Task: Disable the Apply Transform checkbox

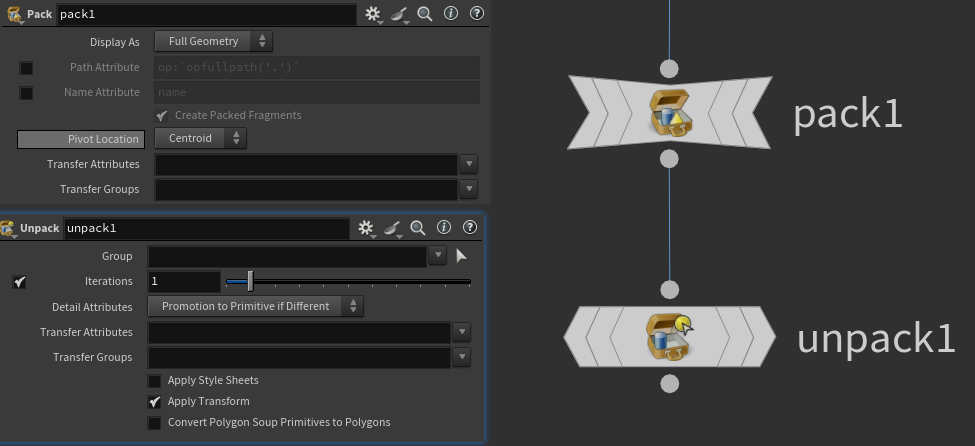Action: pyautogui.click(x=154, y=402)
